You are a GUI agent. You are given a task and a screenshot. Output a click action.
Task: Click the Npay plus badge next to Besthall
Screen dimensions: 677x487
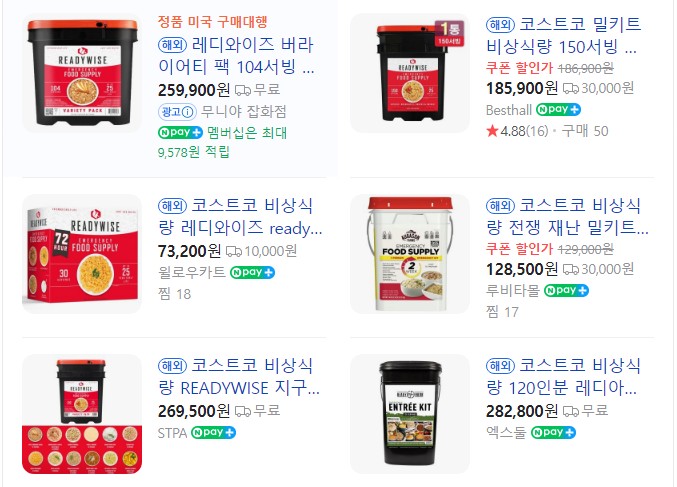pyautogui.click(x=558, y=110)
